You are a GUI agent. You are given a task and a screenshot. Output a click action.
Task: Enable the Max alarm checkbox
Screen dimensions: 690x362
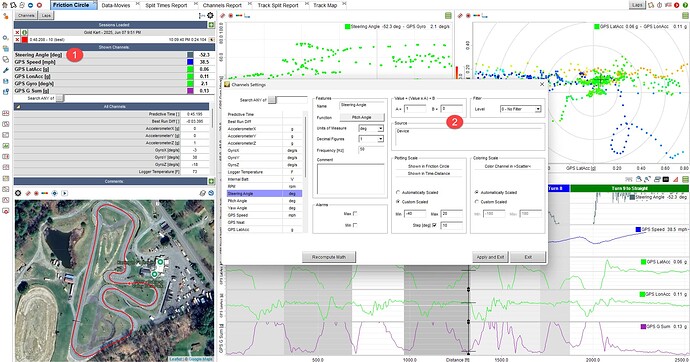[x=355, y=213]
